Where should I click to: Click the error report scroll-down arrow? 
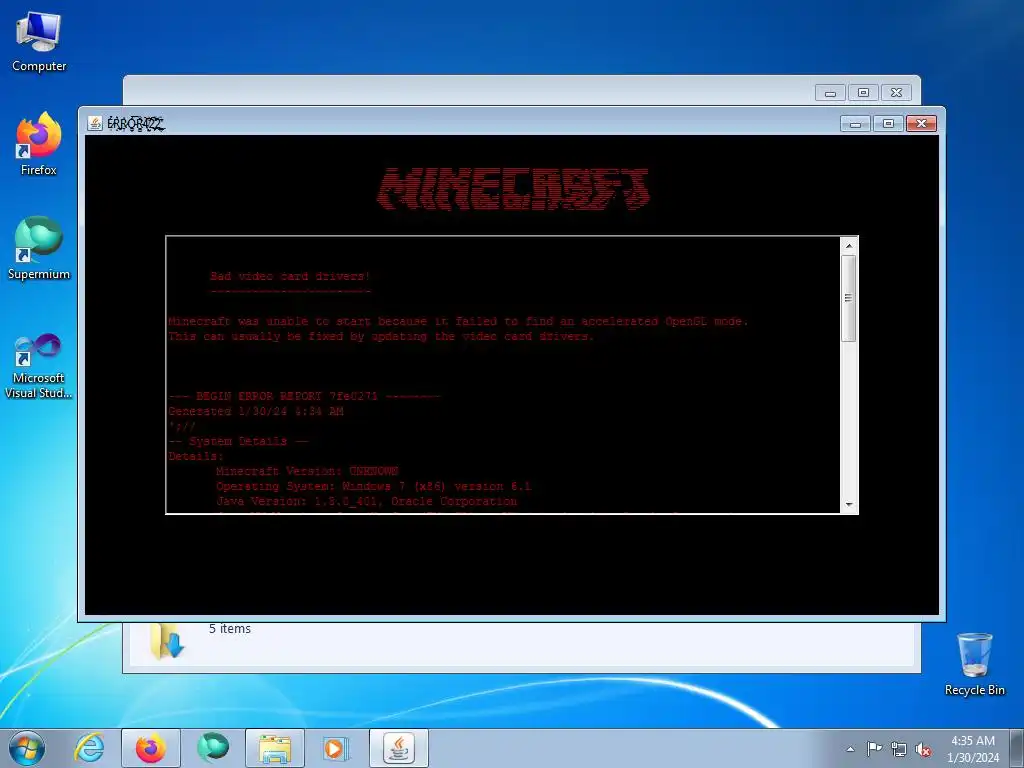click(849, 504)
